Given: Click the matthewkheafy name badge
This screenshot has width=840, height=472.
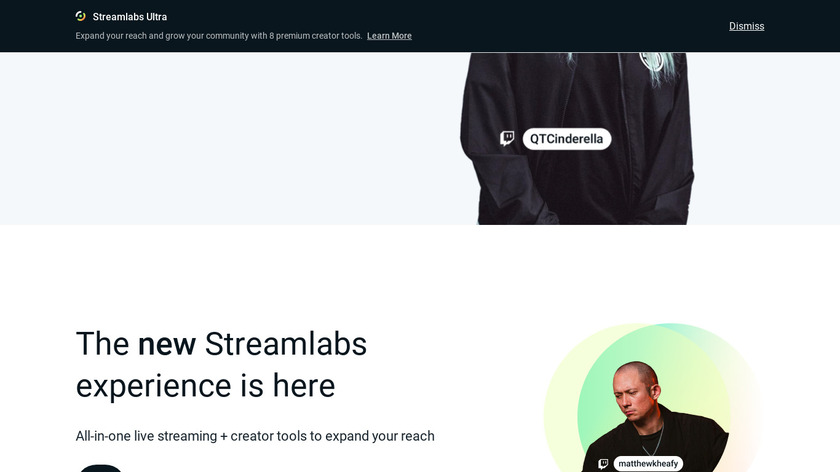Looking at the screenshot, I should 648,463.
